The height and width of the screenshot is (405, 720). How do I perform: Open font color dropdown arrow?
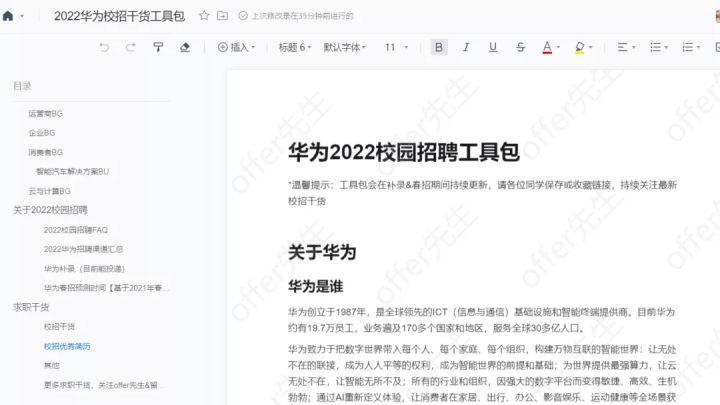click(558, 47)
